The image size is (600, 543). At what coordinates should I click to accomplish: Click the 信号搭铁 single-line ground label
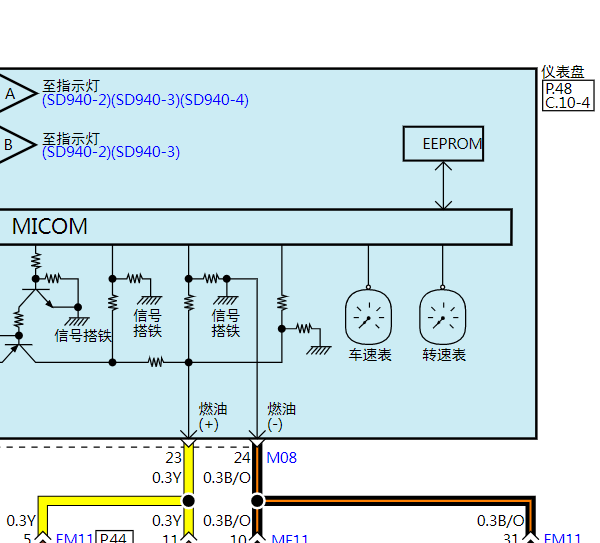point(83,336)
